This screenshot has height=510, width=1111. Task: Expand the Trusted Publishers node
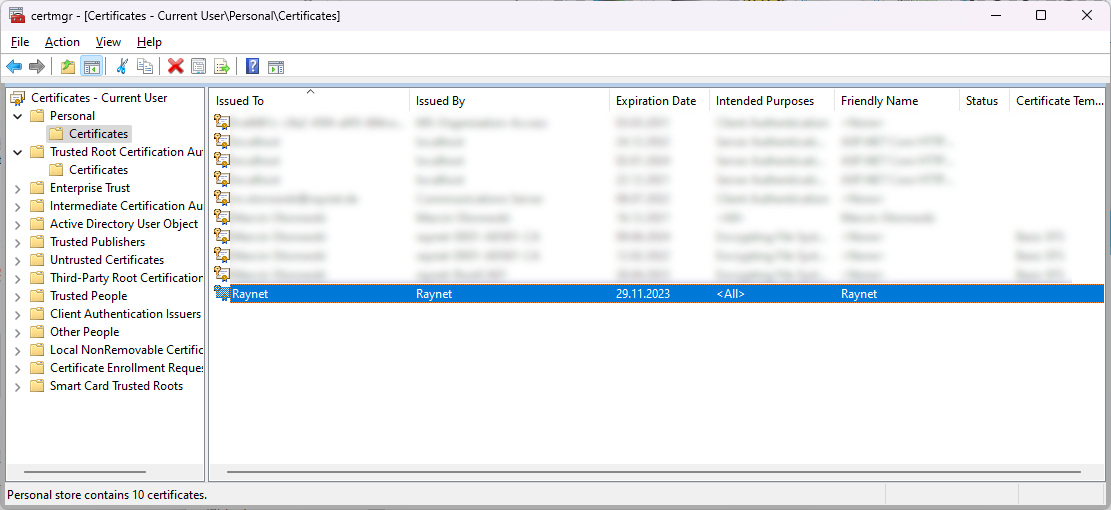[x=18, y=242]
